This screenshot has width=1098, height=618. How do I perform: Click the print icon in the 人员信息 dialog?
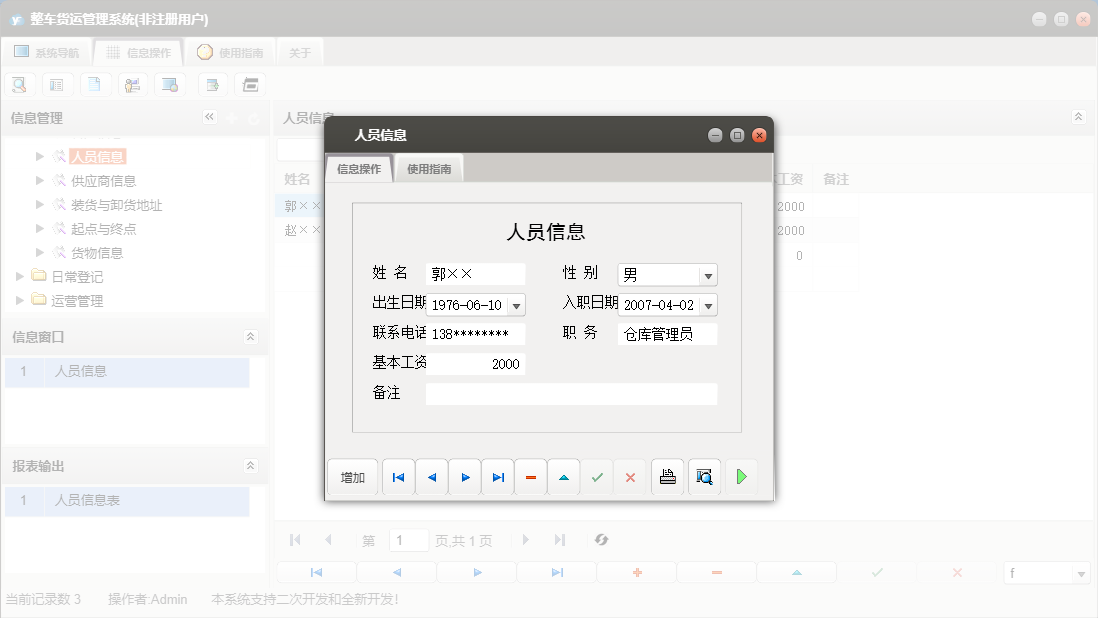(x=667, y=477)
